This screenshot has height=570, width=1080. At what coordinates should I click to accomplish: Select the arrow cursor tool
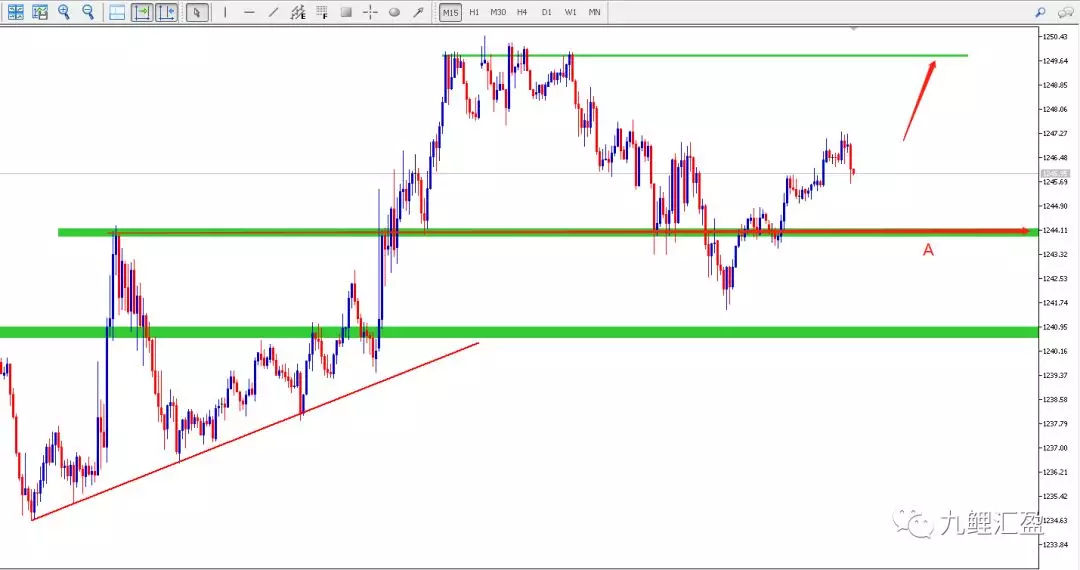pos(197,12)
